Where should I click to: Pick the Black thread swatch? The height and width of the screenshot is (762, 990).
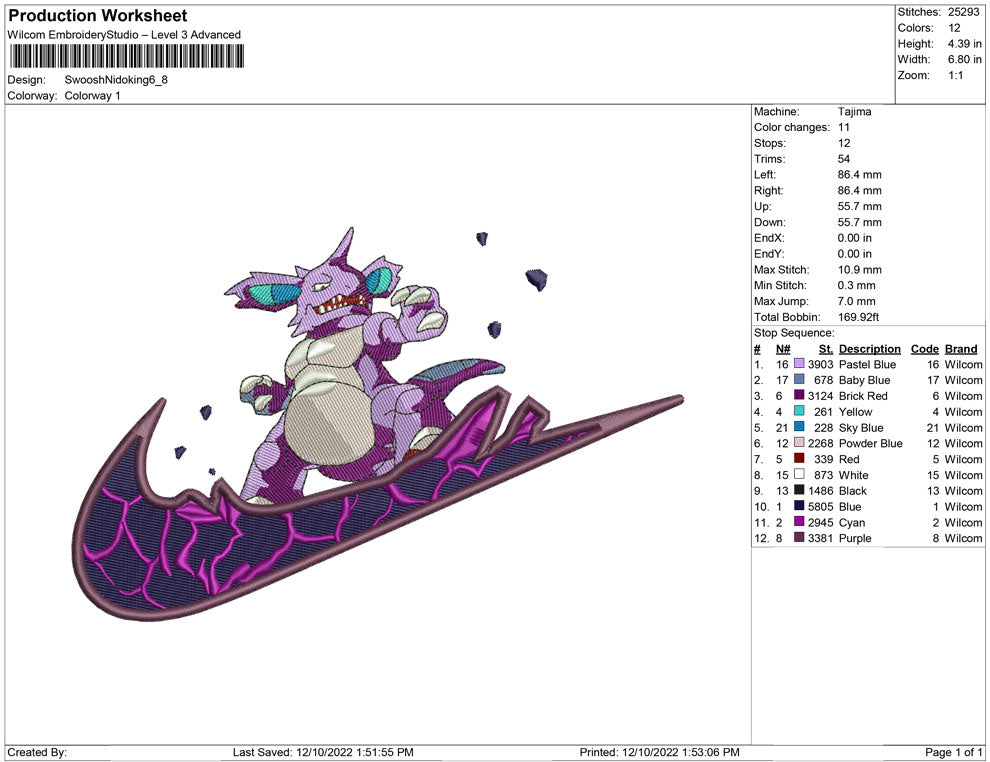pyautogui.click(x=799, y=491)
